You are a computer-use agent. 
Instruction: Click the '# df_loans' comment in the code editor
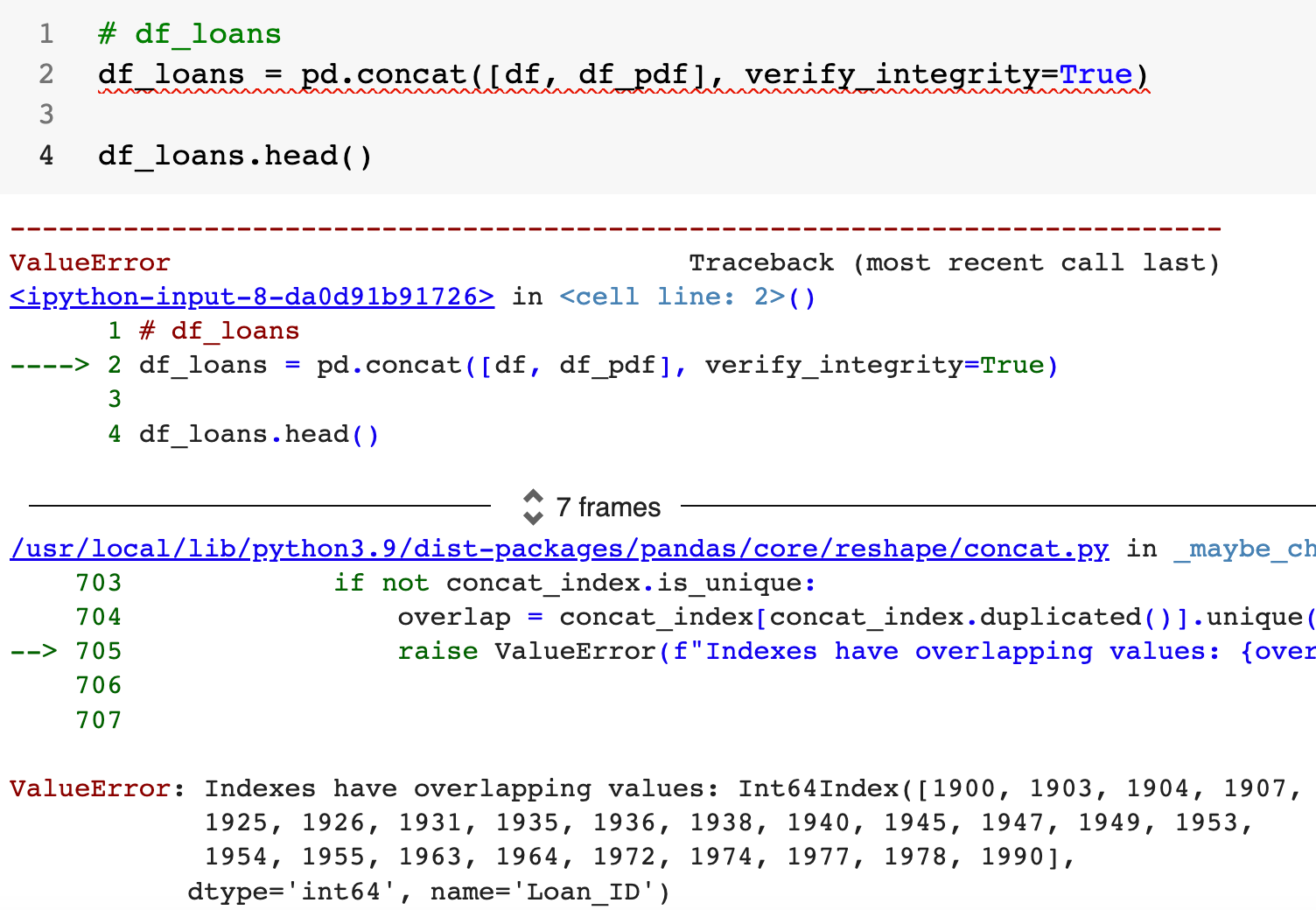pyautogui.click(x=190, y=34)
